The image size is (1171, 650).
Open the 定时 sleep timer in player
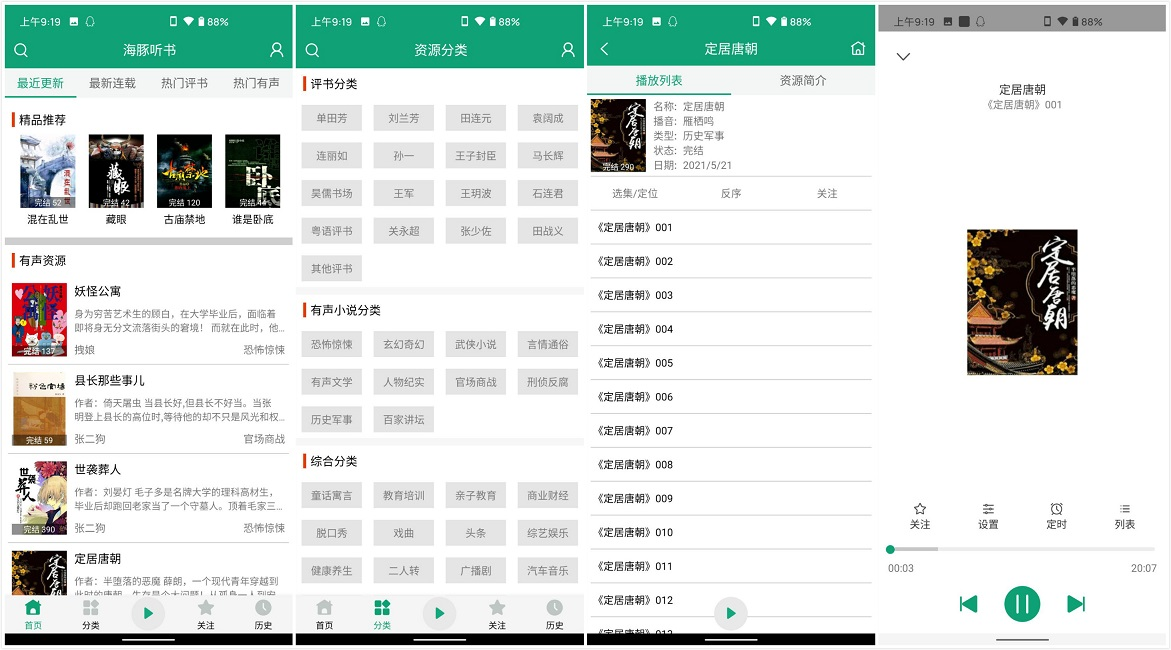coord(1056,515)
